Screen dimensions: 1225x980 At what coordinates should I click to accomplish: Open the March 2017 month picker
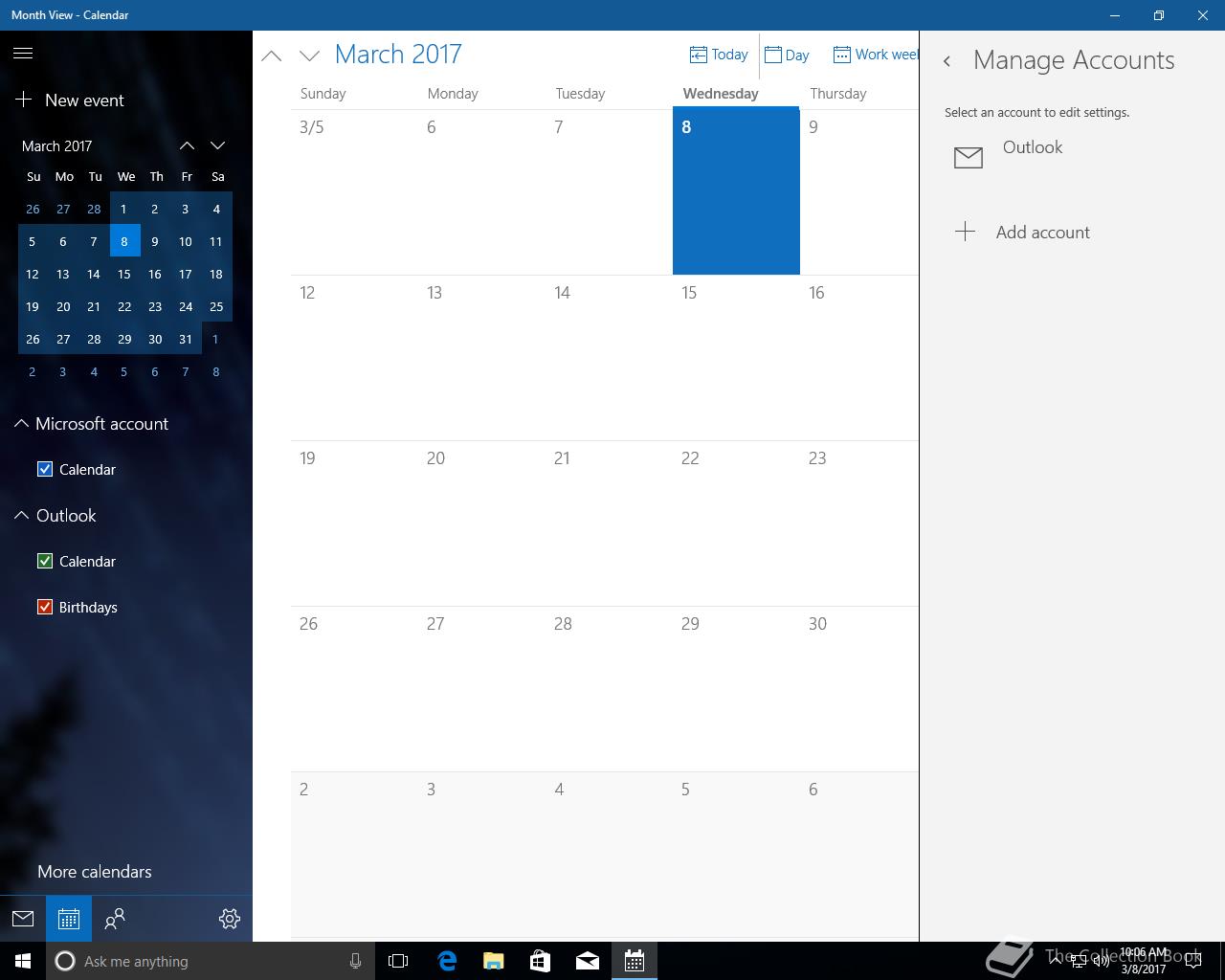click(x=398, y=54)
